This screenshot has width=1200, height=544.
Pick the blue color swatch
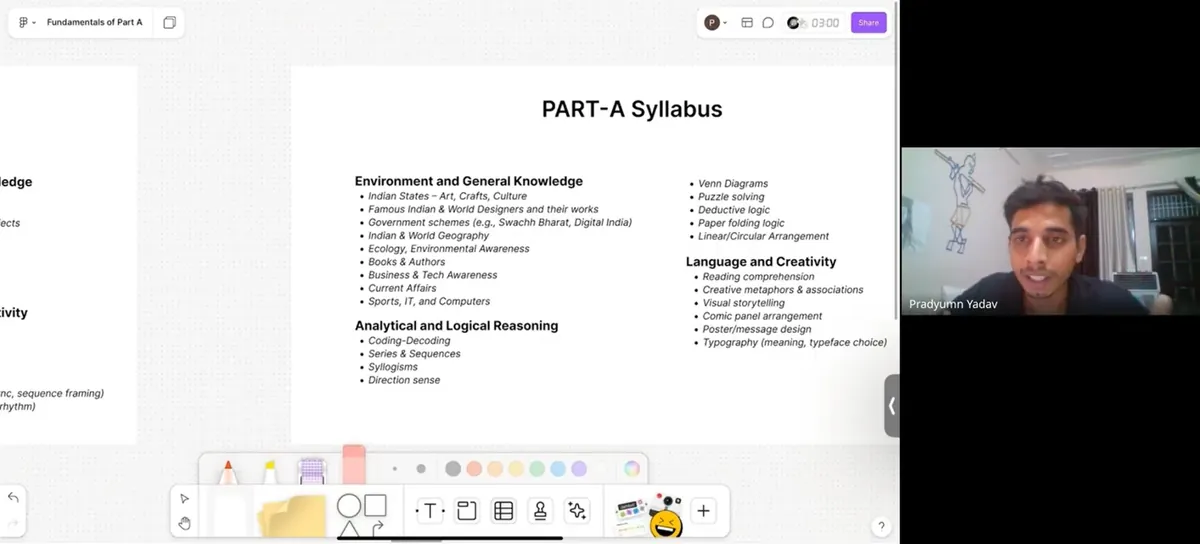click(x=558, y=468)
